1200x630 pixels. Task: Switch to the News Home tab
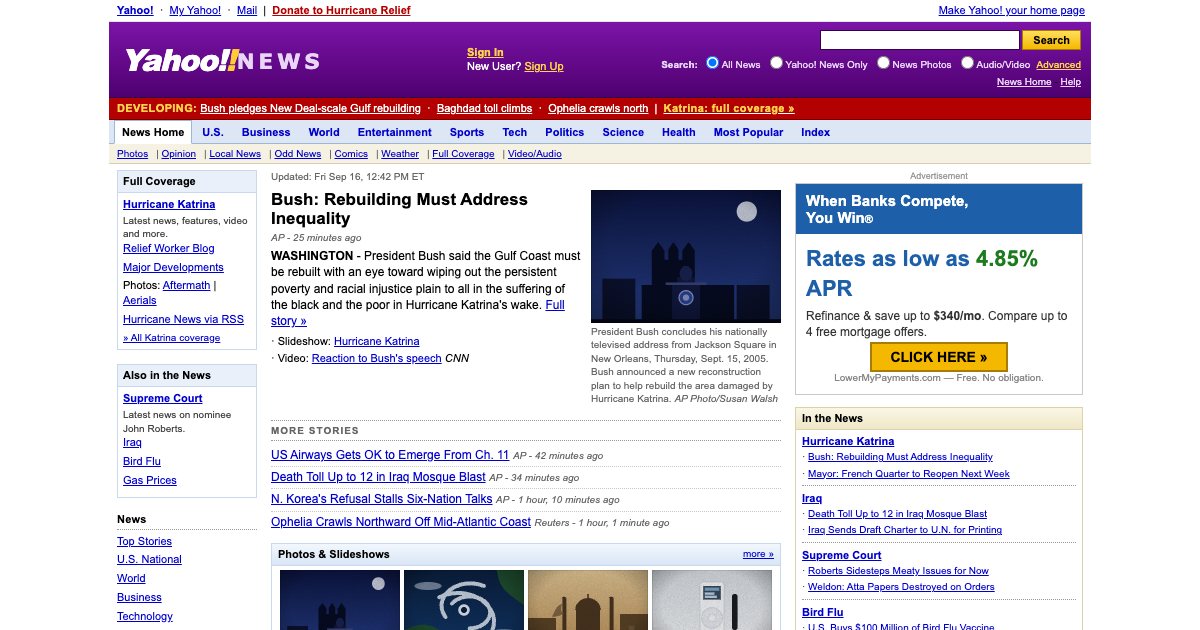coord(153,132)
